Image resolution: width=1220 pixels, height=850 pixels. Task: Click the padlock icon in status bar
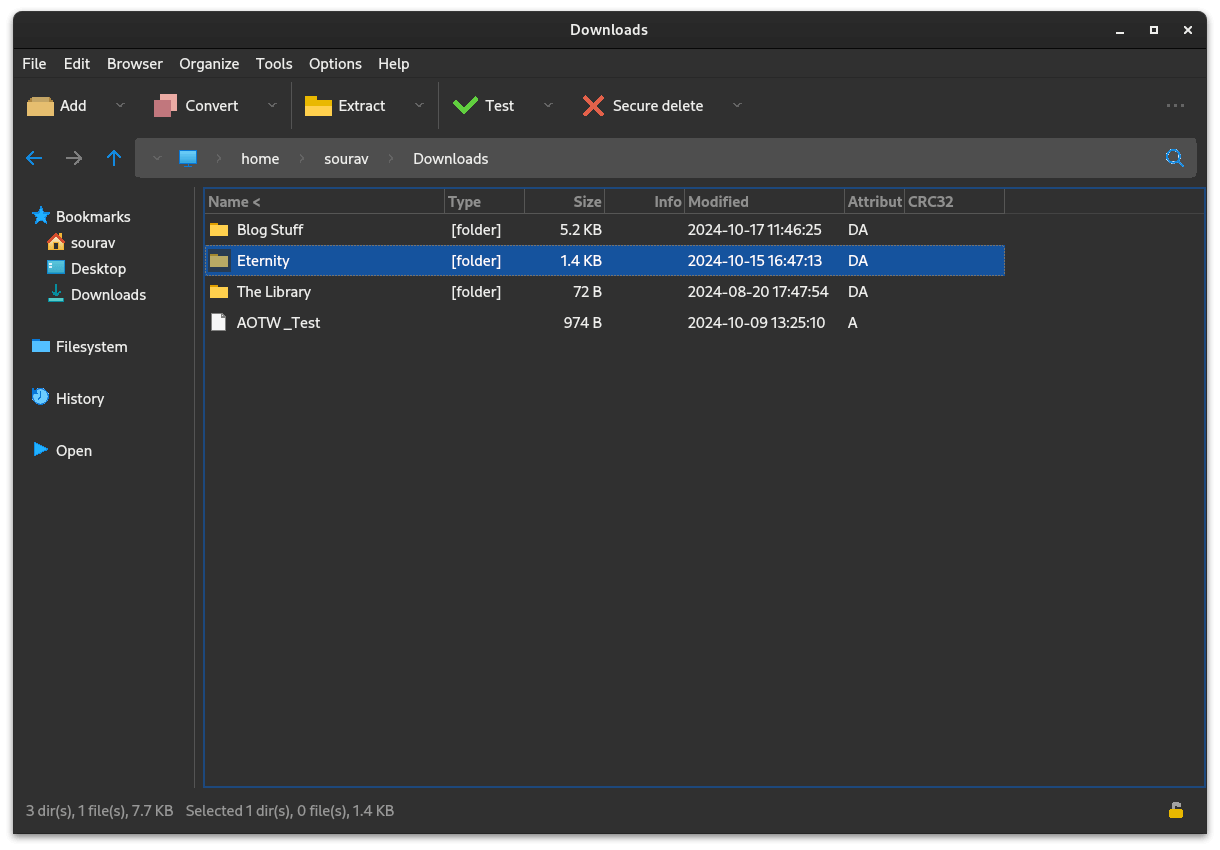(x=1175, y=811)
